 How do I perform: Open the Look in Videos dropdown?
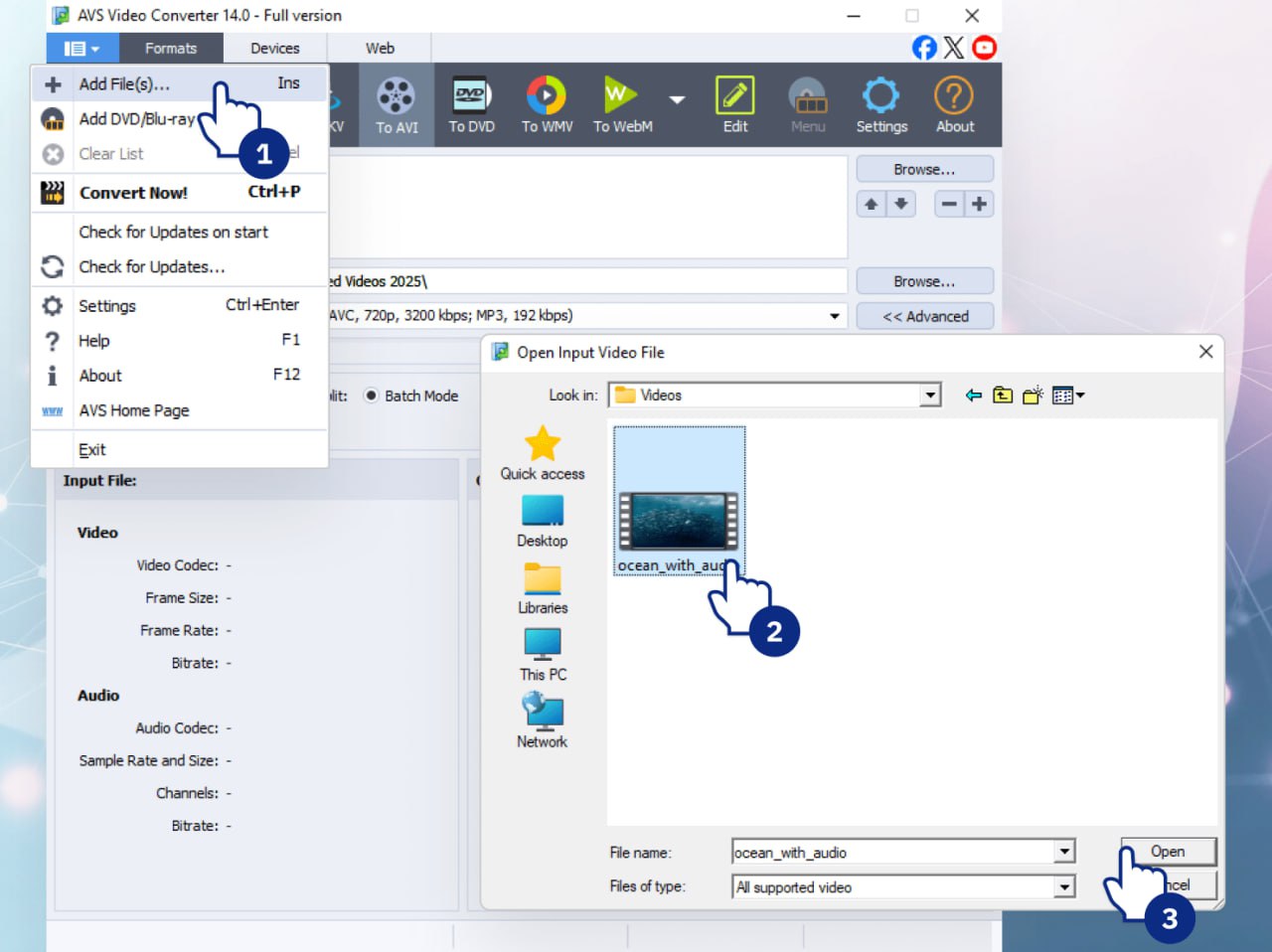(931, 395)
